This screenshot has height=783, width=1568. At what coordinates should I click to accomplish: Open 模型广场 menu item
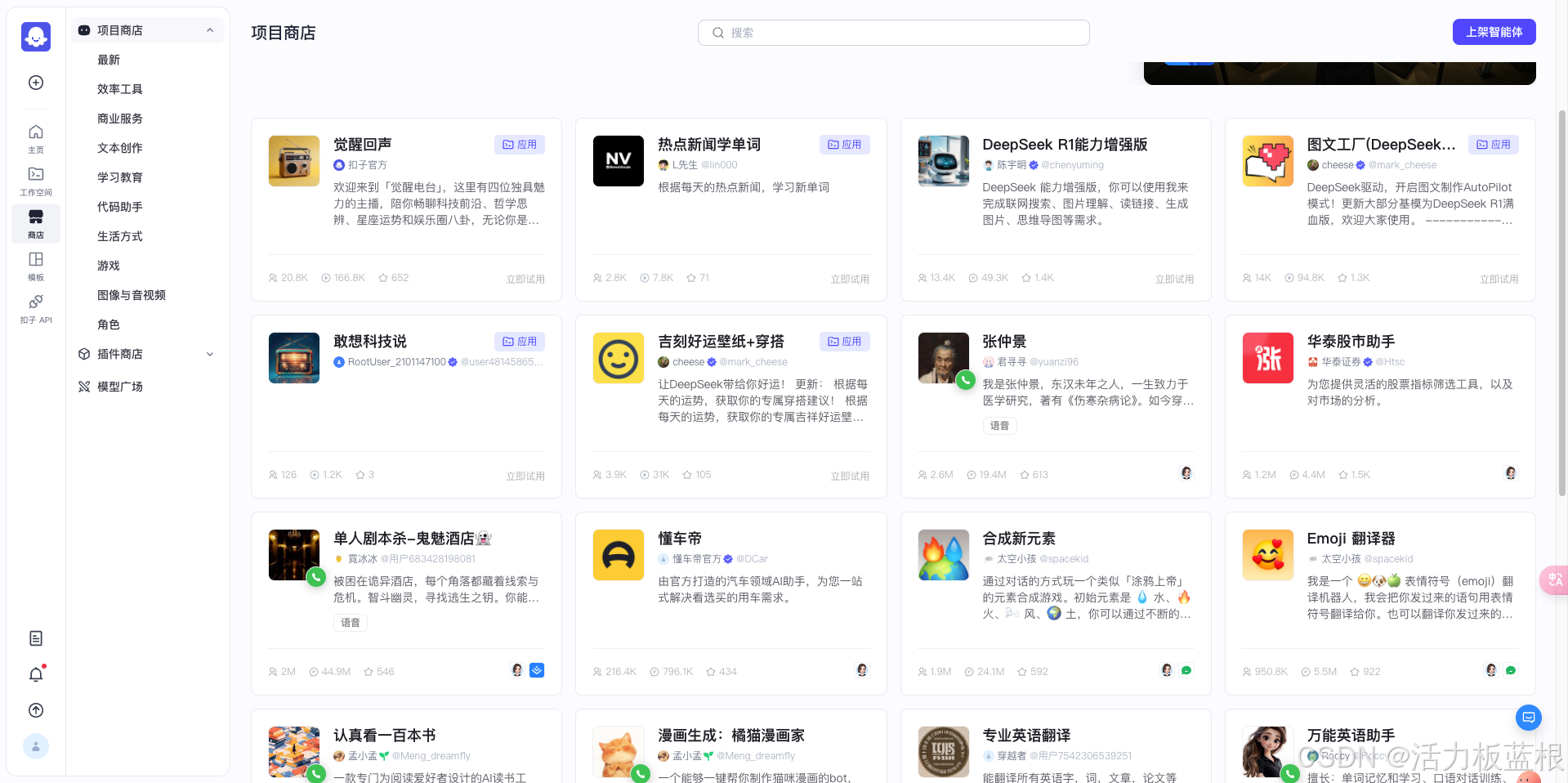click(x=148, y=387)
